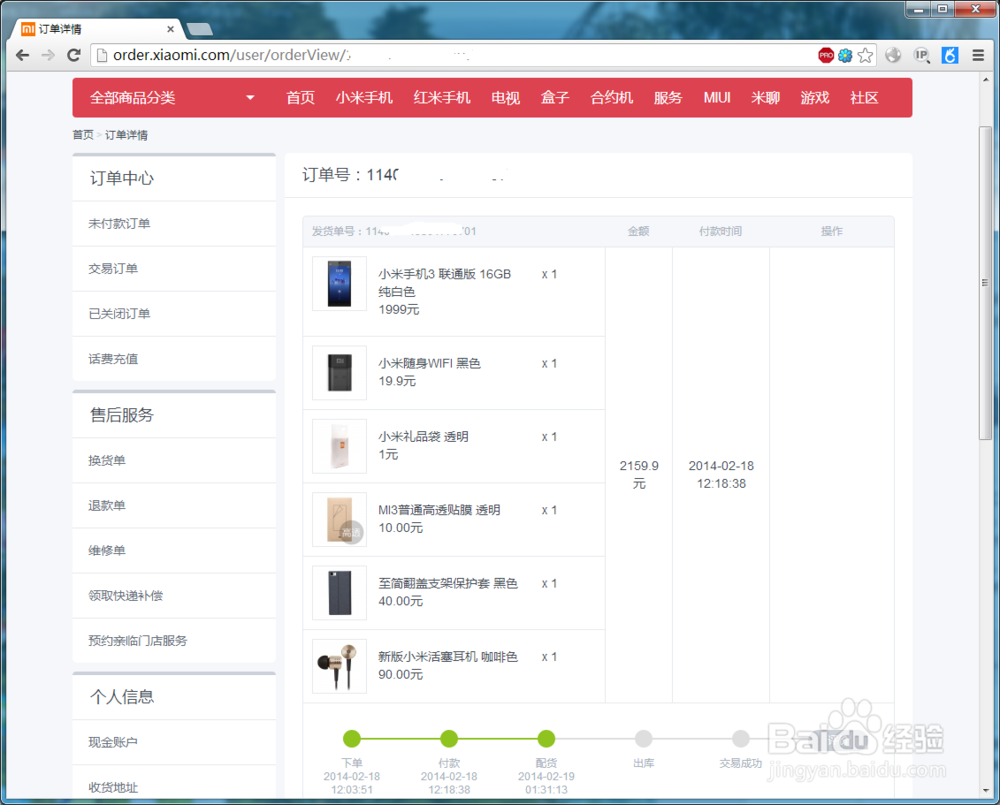
Task: Open 盒子 in the navigation bar
Action: coord(555,98)
